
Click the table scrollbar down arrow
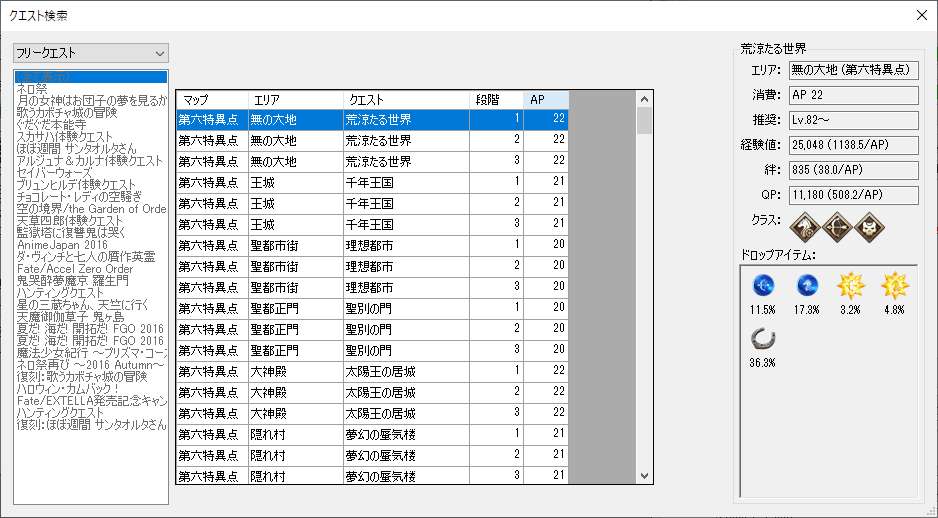[644, 476]
